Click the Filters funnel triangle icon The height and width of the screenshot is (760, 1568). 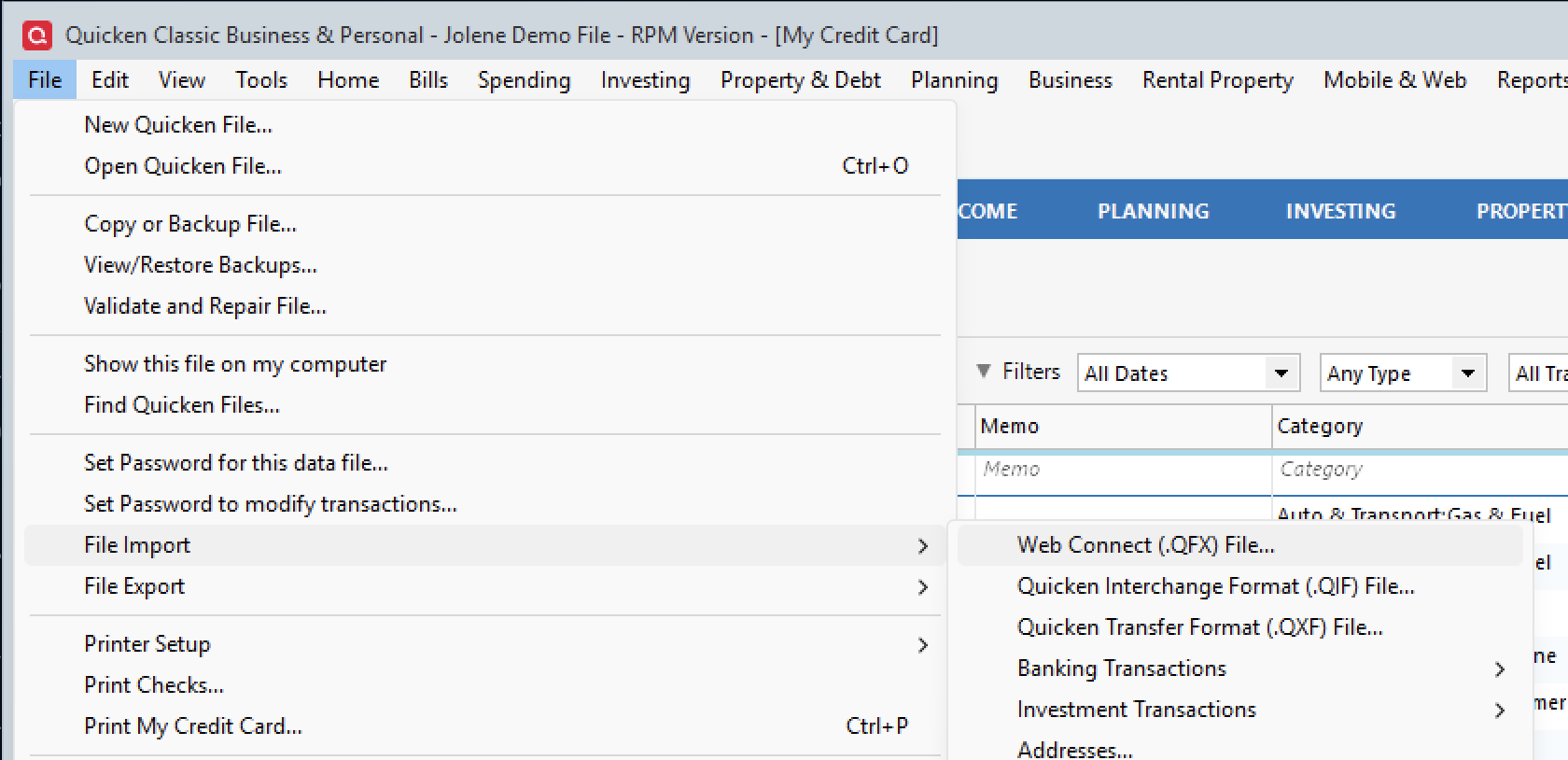(x=984, y=371)
